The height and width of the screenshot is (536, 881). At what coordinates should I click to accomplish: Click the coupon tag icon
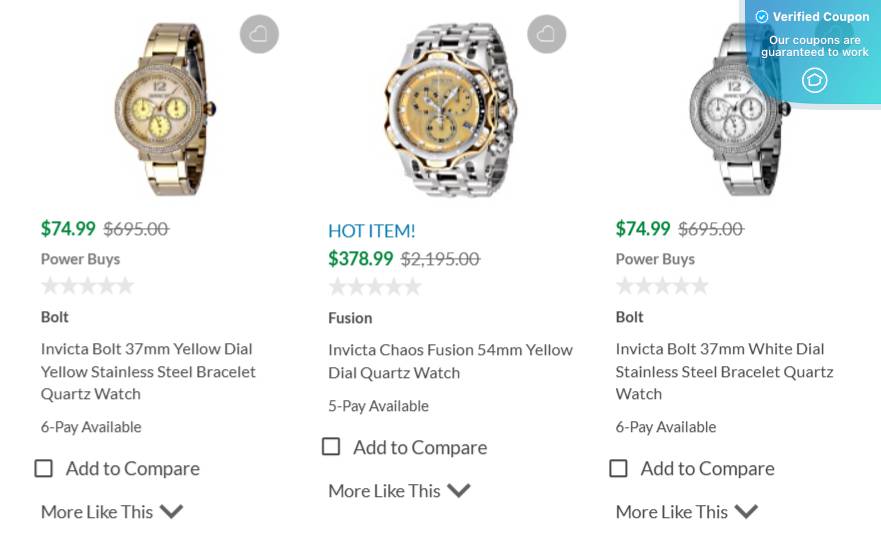pos(815,80)
